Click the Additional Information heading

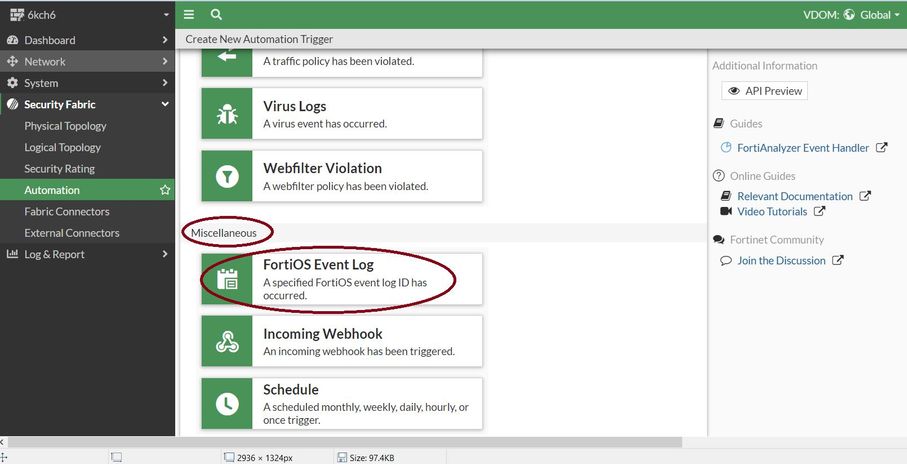[x=765, y=65]
